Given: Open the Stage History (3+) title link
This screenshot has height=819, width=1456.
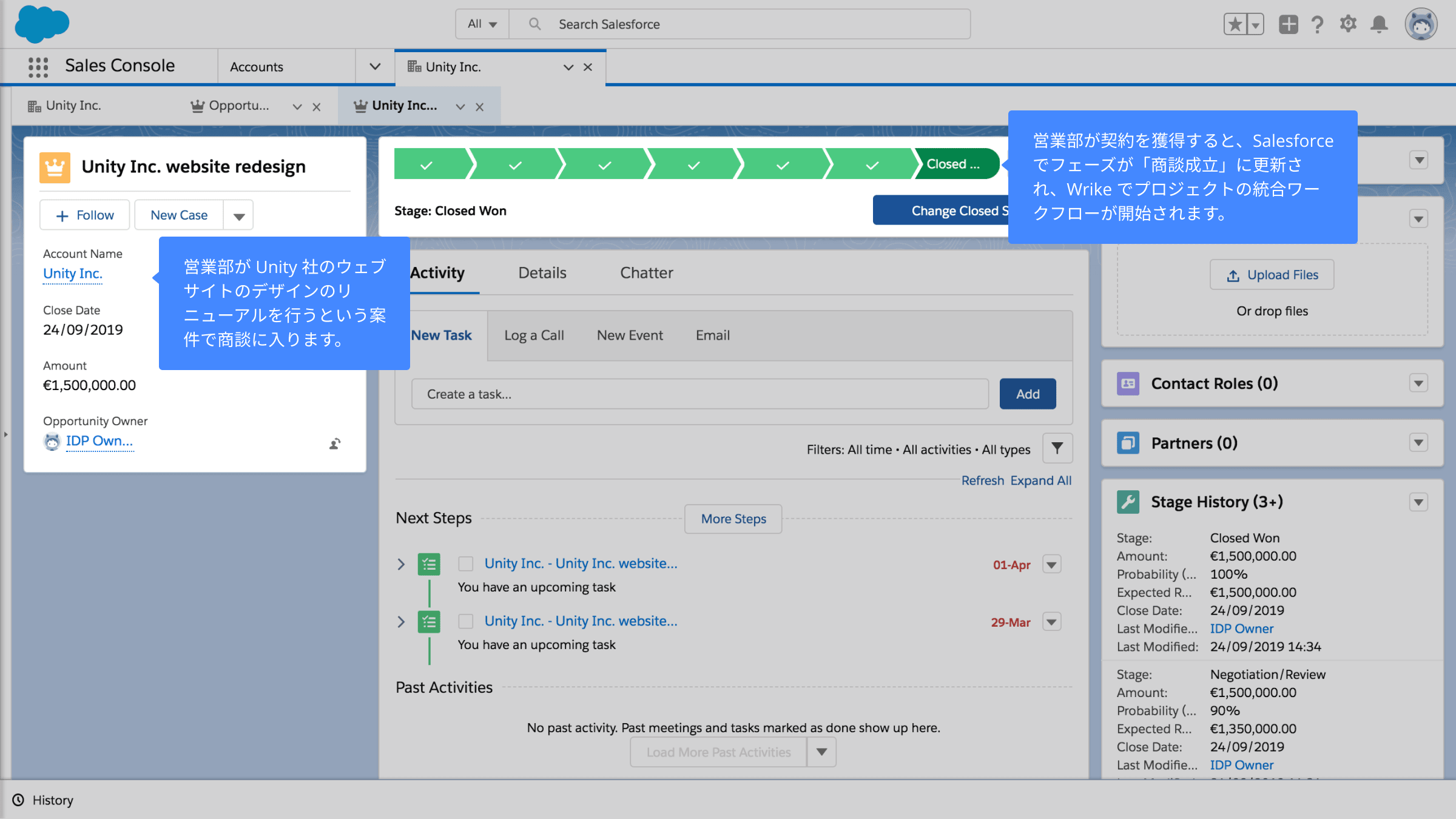Looking at the screenshot, I should pyautogui.click(x=1217, y=502).
